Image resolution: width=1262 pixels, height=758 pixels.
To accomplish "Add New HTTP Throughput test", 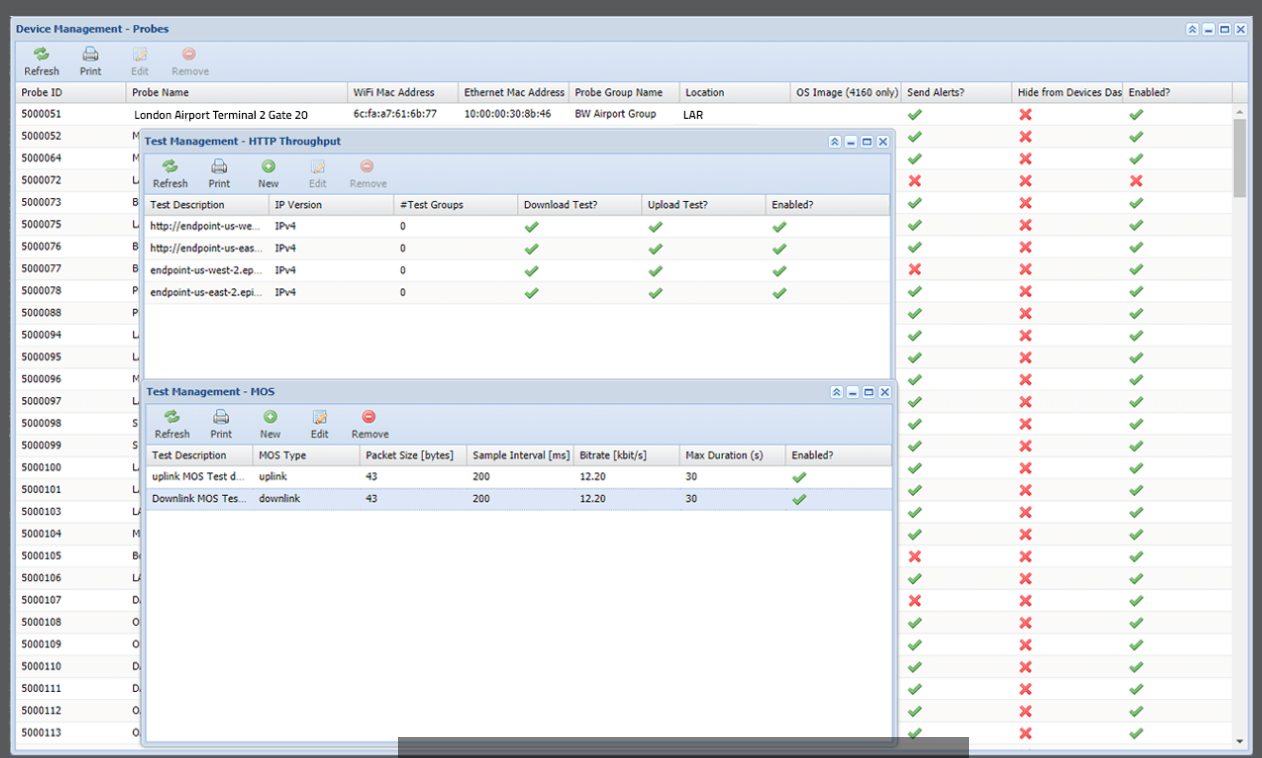I will [x=268, y=167].
